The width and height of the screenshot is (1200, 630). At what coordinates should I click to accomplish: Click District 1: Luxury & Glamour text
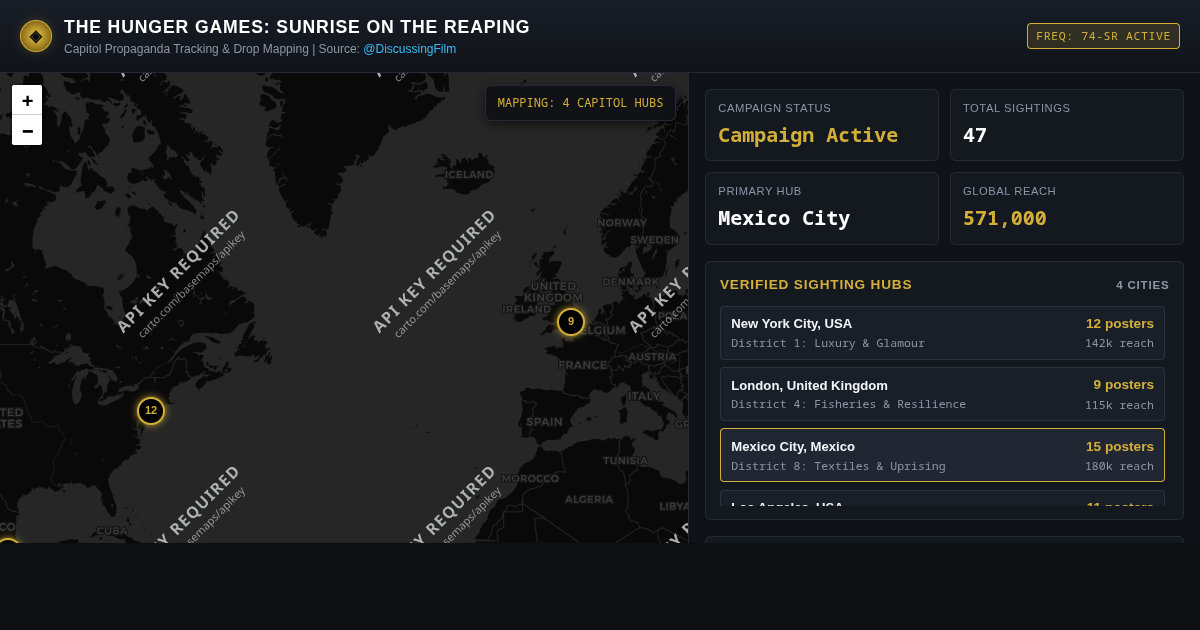828,343
